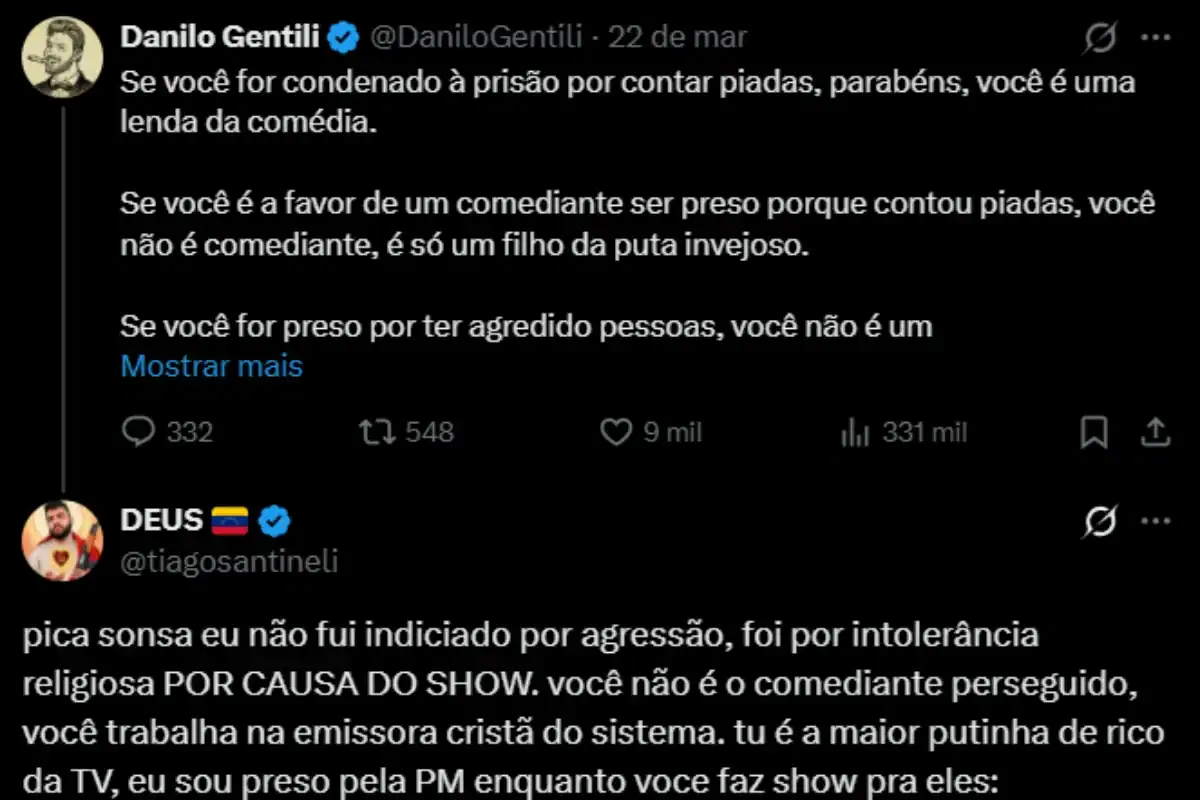The height and width of the screenshot is (800, 1200).
Task: Like Danilo Gentili's tweet with the heart
Action: pos(615,432)
